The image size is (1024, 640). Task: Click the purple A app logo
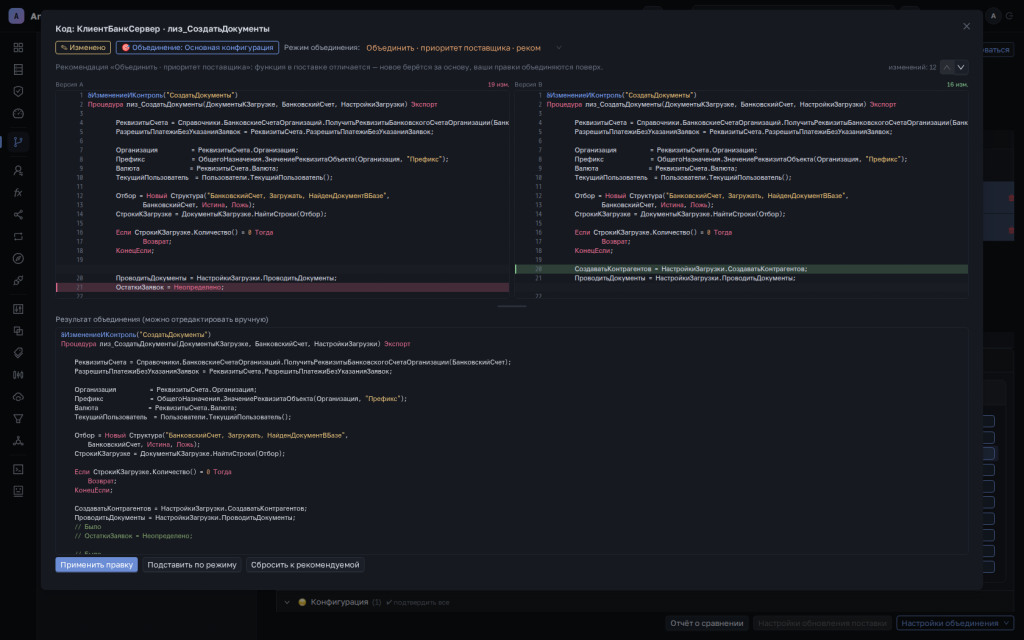pos(16,16)
